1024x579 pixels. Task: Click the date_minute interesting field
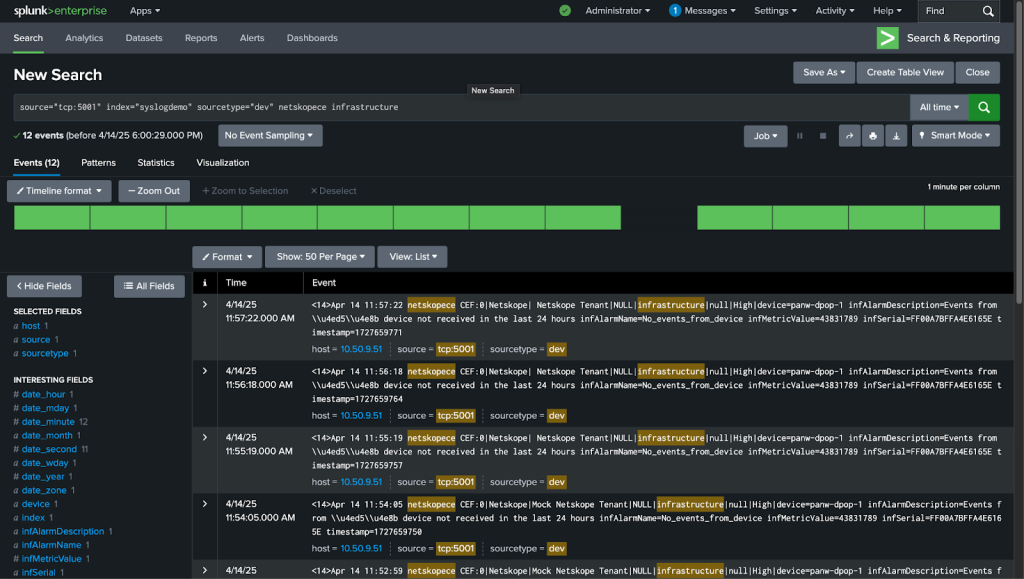click(48, 422)
